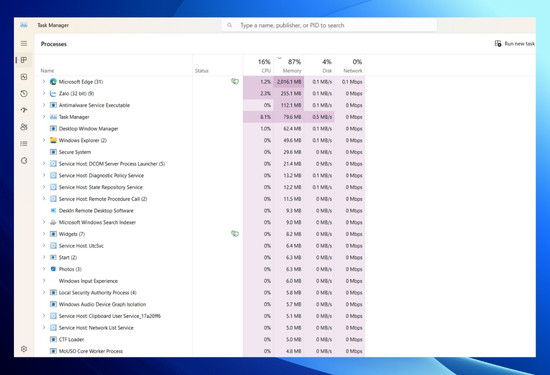The image size is (550, 375).
Task: Select Service Host: Remote Procedure Call row
Action: point(200,199)
